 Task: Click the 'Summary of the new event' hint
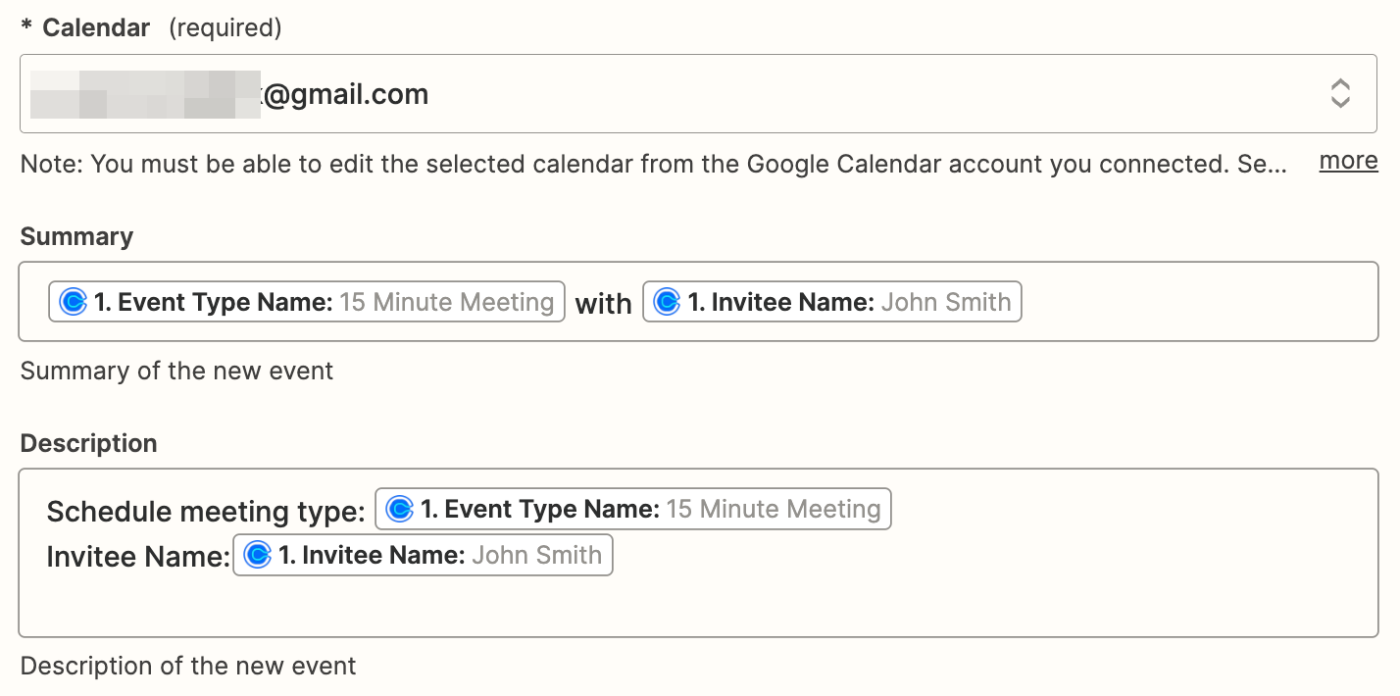click(x=176, y=371)
